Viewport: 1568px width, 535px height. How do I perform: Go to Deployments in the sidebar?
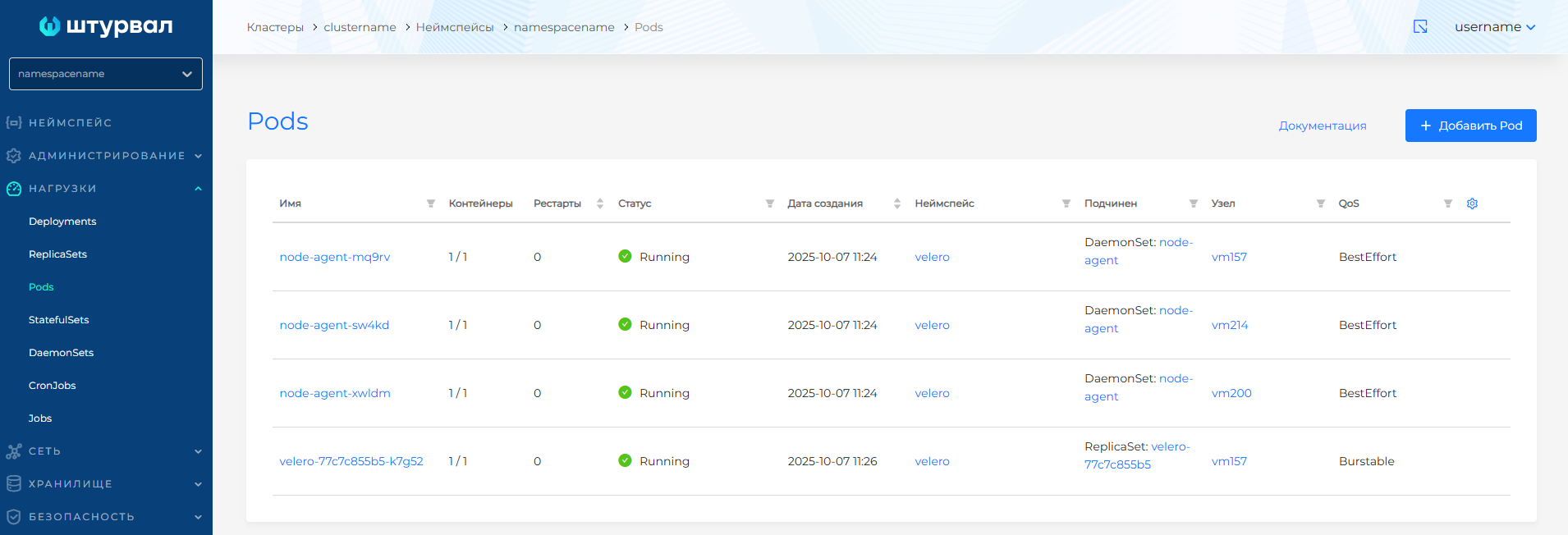[62, 222]
